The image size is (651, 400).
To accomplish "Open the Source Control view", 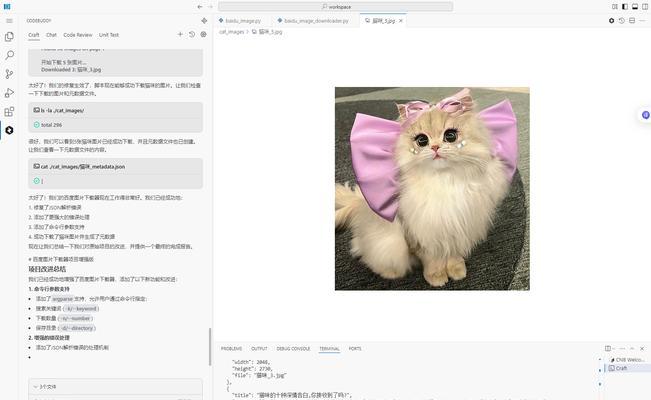I will [9, 74].
